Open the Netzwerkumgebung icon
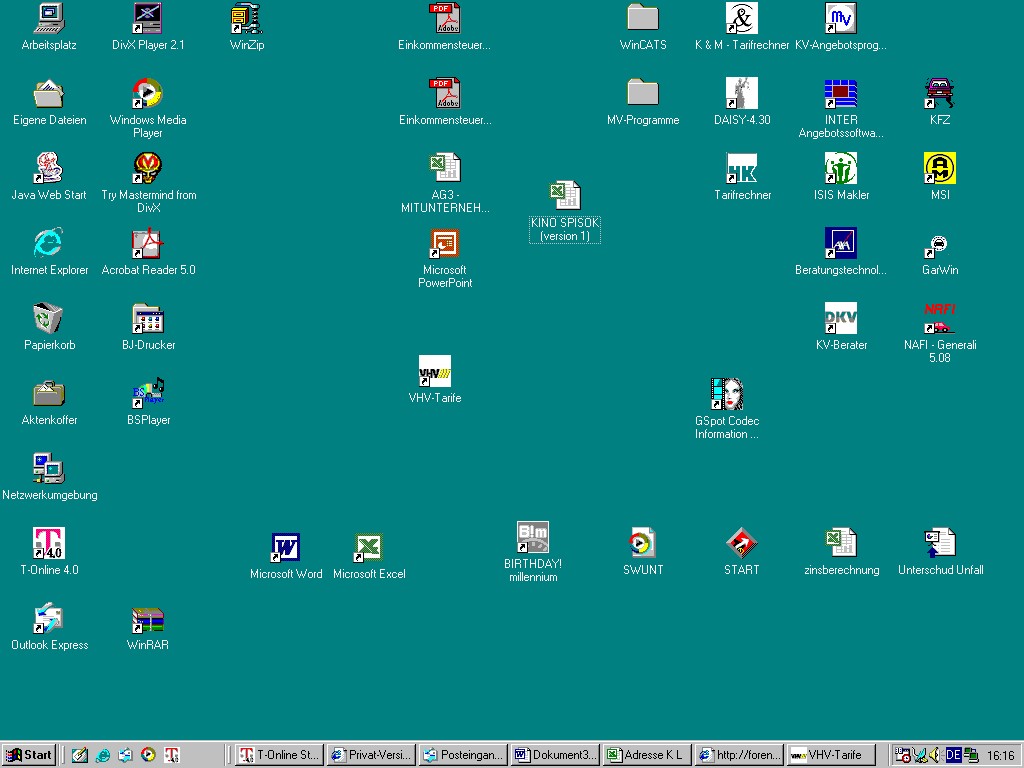 (49, 469)
